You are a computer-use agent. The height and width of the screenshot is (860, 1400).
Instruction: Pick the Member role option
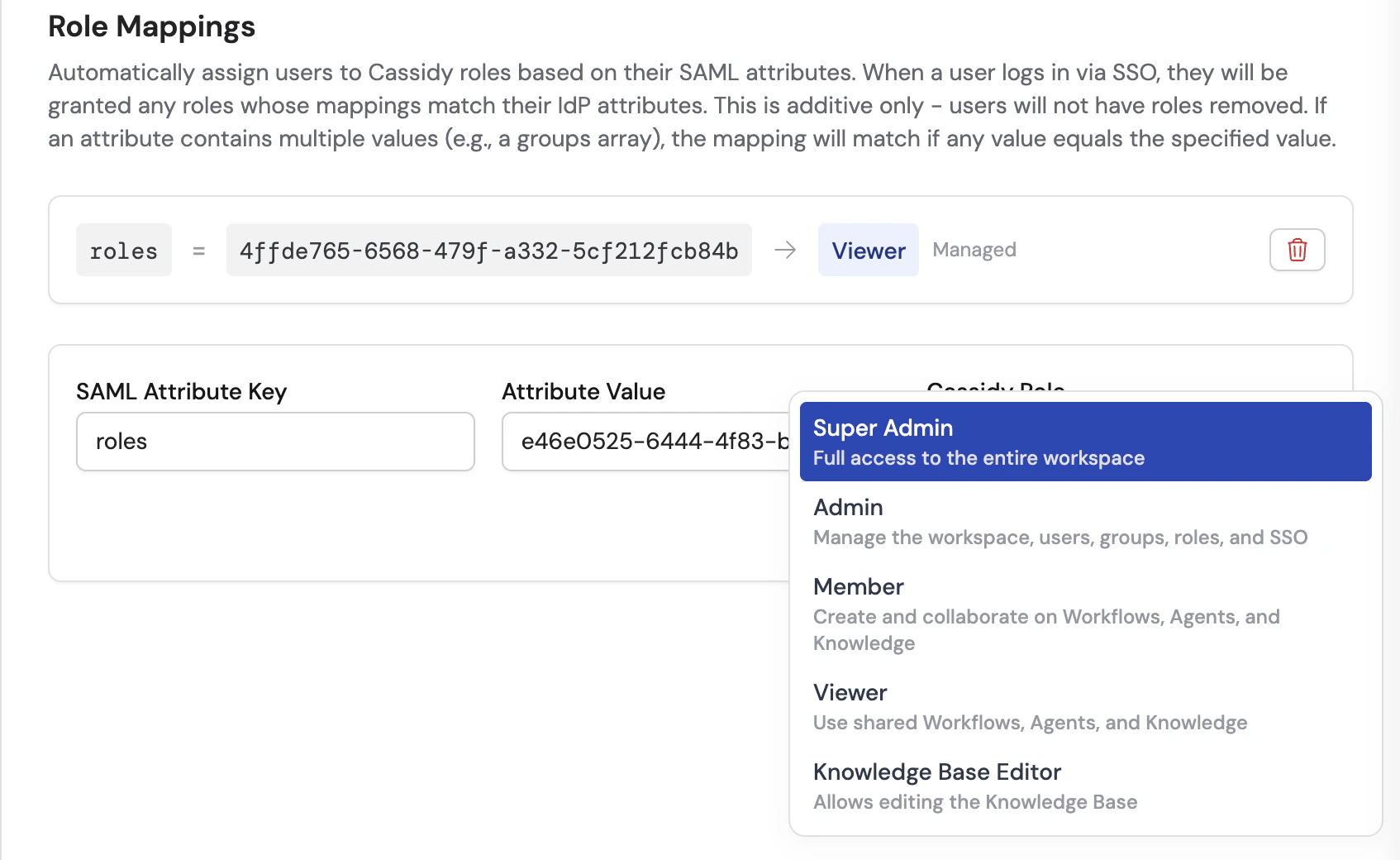coord(1085,614)
